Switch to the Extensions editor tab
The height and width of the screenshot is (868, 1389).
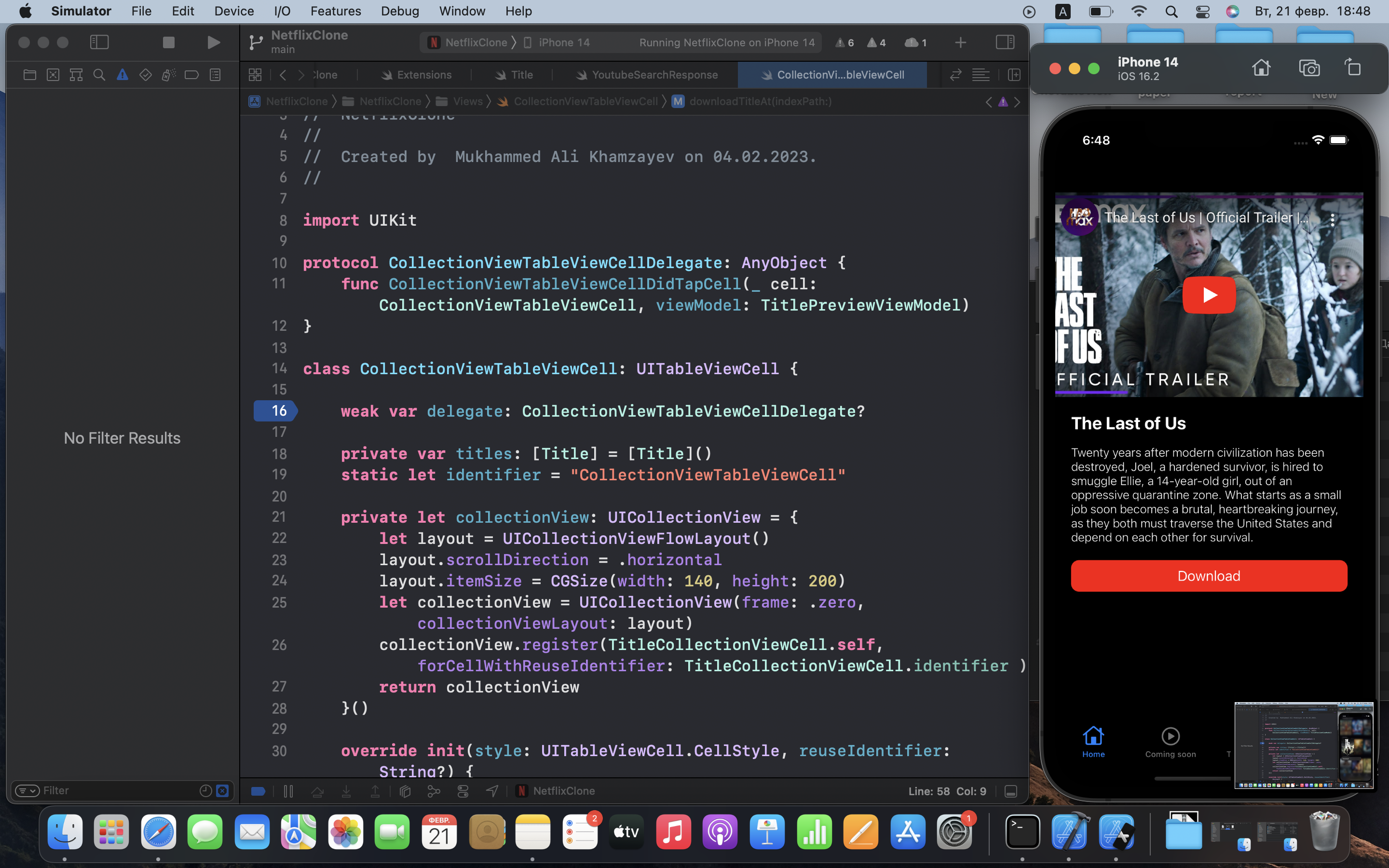pos(417,75)
